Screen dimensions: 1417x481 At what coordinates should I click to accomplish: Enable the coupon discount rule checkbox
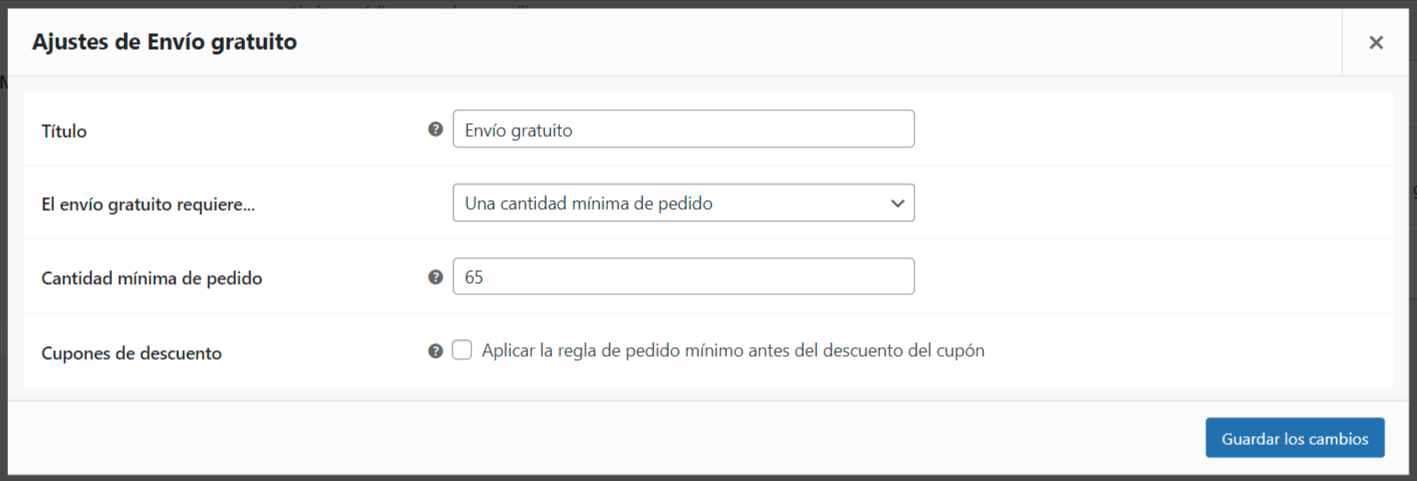(462, 350)
